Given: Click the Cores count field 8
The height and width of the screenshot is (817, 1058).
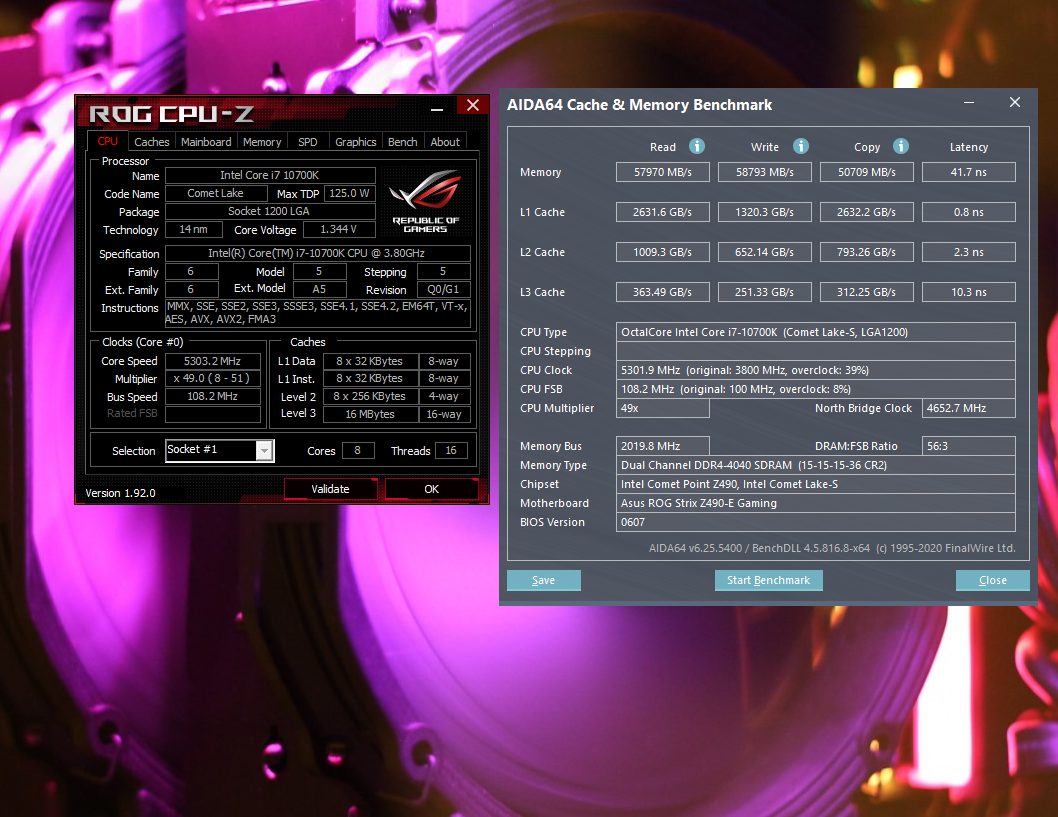Looking at the screenshot, I should [358, 451].
